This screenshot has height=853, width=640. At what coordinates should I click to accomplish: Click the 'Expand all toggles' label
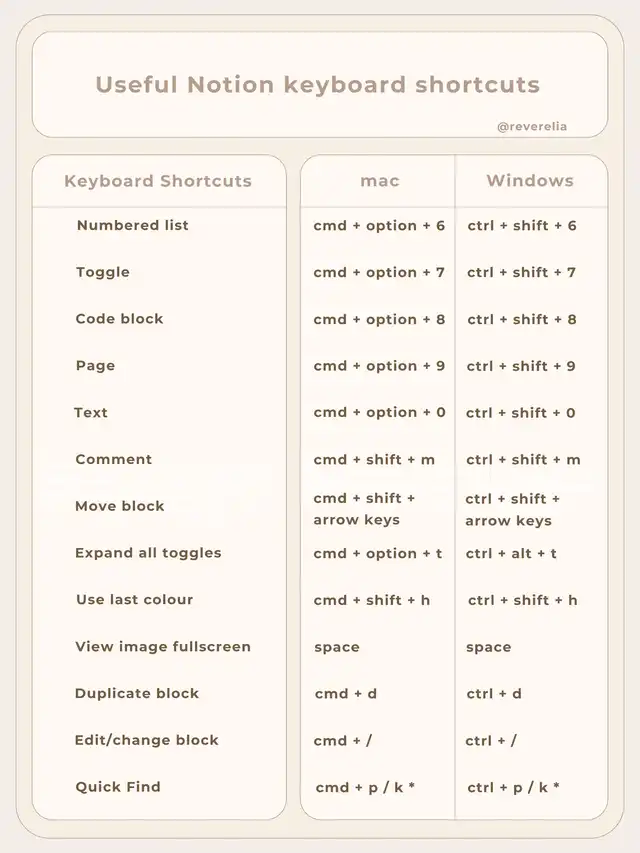(x=148, y=553)
